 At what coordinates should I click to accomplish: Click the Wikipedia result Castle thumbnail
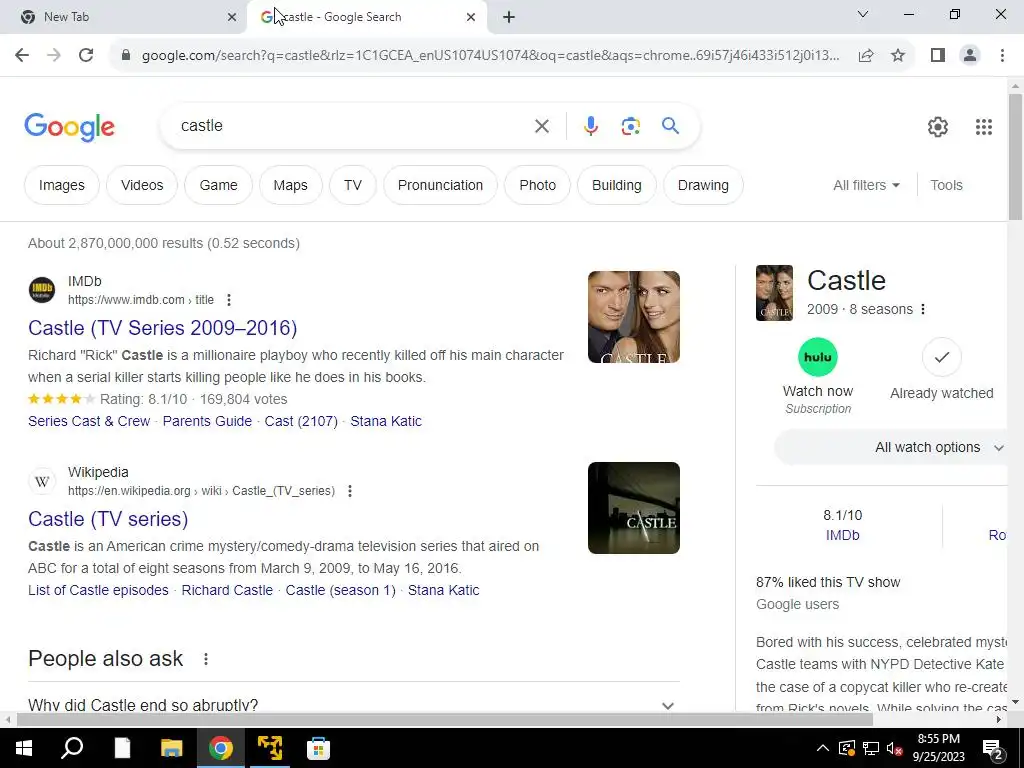click(x=633, y=508)
